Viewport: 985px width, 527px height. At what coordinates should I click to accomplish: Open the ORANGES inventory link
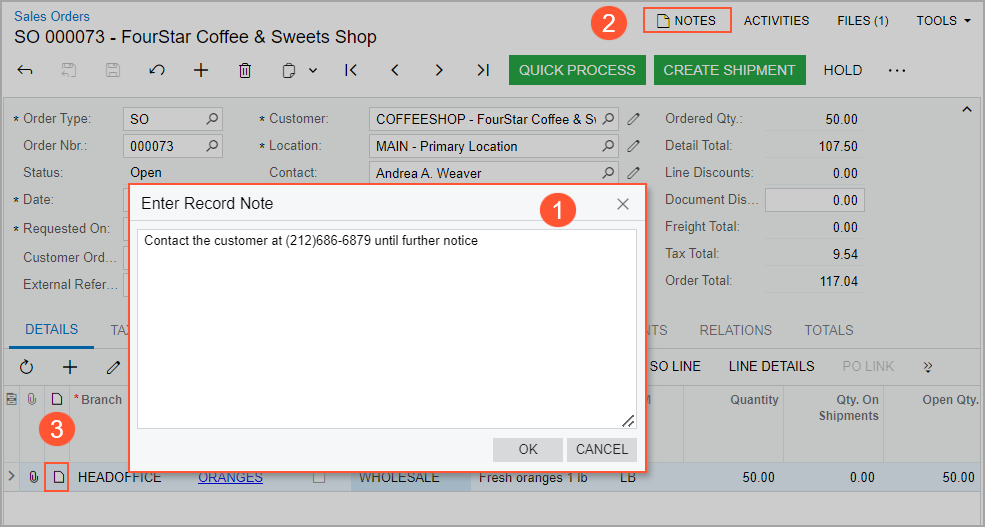tap(230, 478)
